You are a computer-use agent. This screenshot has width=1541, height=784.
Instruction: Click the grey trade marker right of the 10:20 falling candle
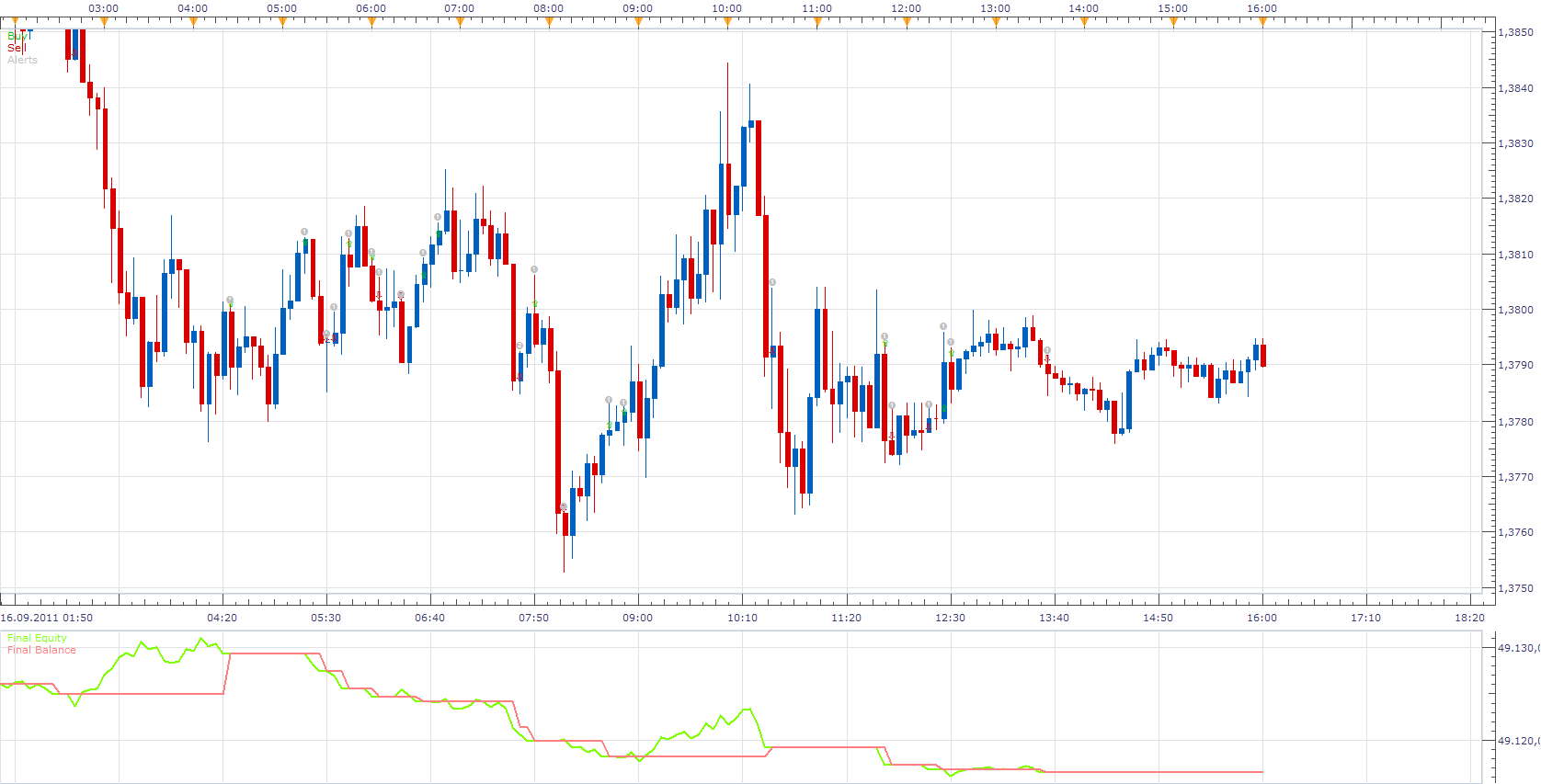click(772, 282)
